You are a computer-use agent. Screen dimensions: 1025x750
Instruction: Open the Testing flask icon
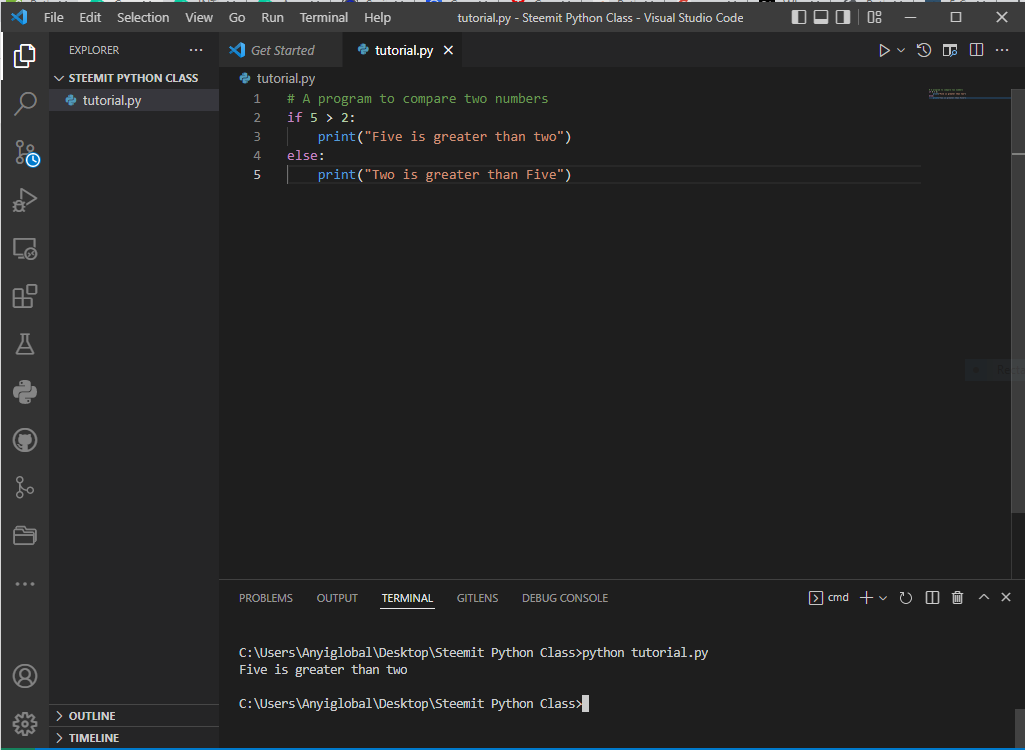coord(25,344)
